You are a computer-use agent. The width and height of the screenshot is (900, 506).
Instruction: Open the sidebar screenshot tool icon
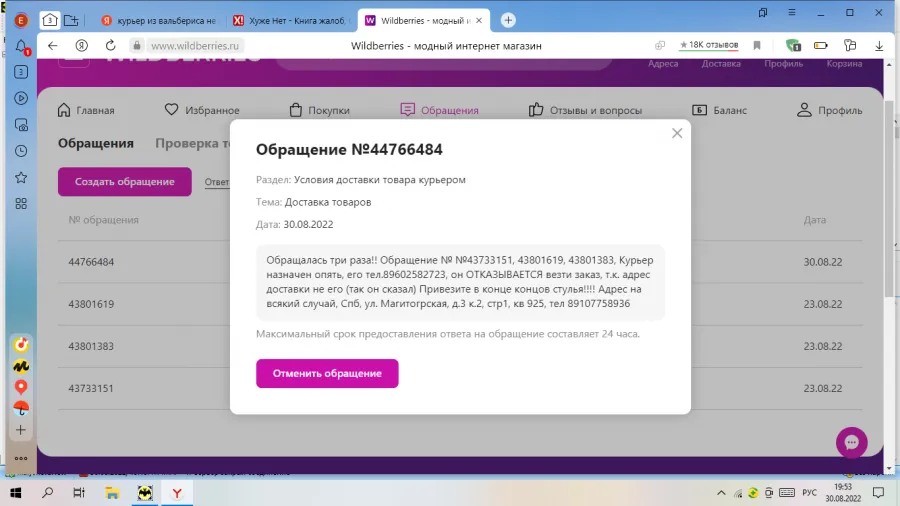pyautogui.click(x=21, y=124)
